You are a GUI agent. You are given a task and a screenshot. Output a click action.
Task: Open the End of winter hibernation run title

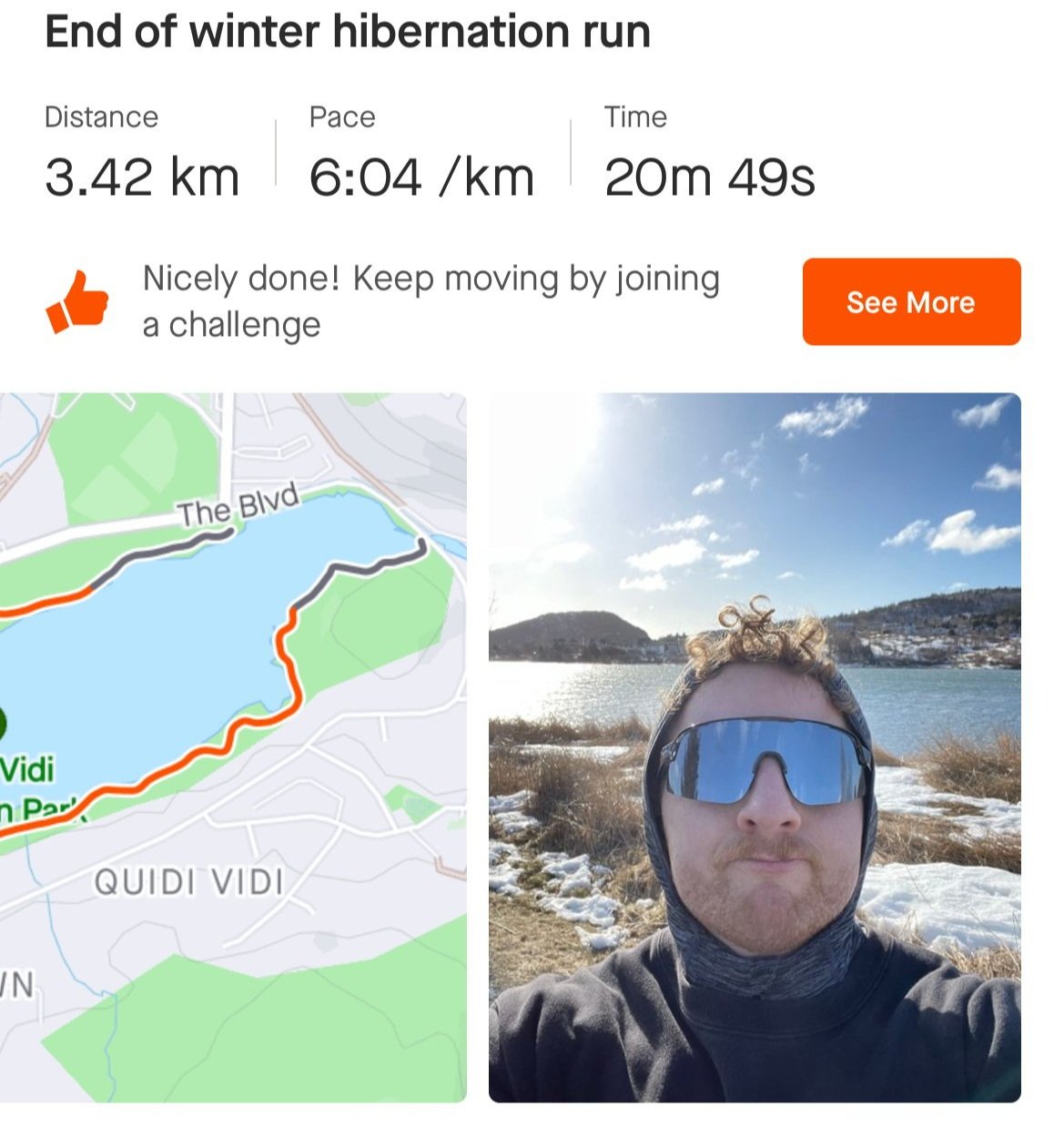click(348, 32)
